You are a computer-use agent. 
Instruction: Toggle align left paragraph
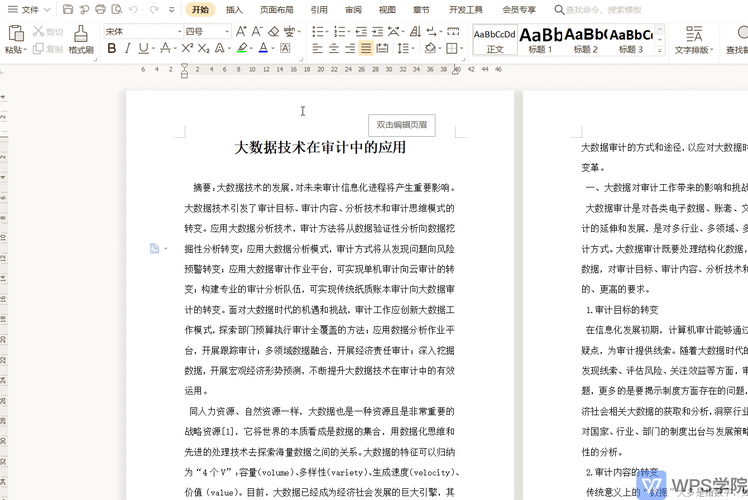(x=317, y=48)
